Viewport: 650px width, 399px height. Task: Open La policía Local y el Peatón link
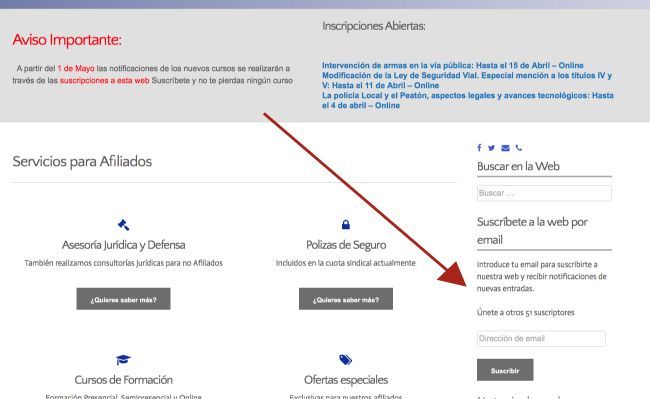pos(468,100)
